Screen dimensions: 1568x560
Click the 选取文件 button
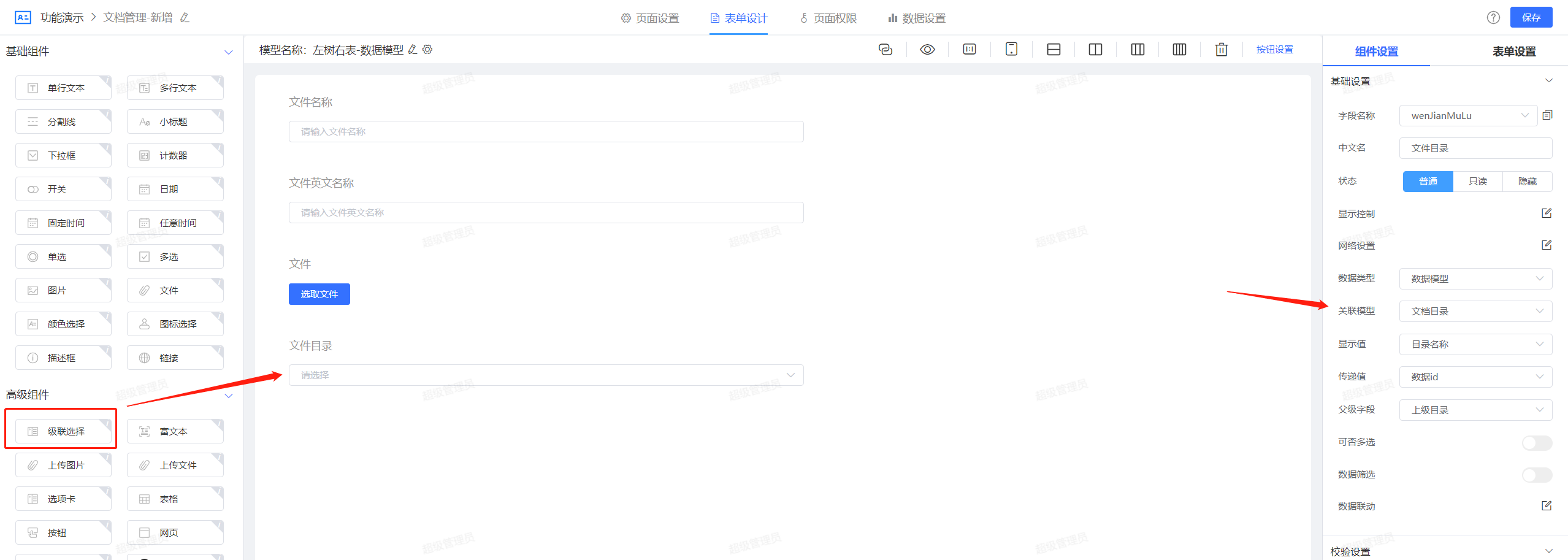point(319,294)
